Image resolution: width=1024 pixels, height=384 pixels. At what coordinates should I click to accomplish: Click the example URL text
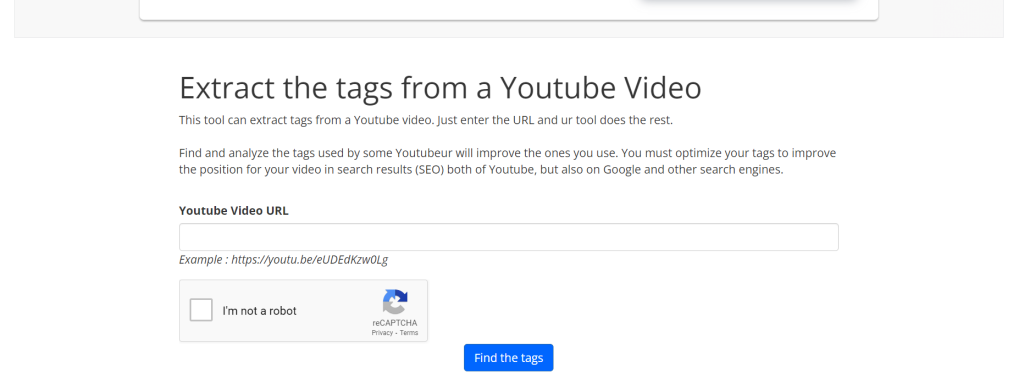[283, 260]
